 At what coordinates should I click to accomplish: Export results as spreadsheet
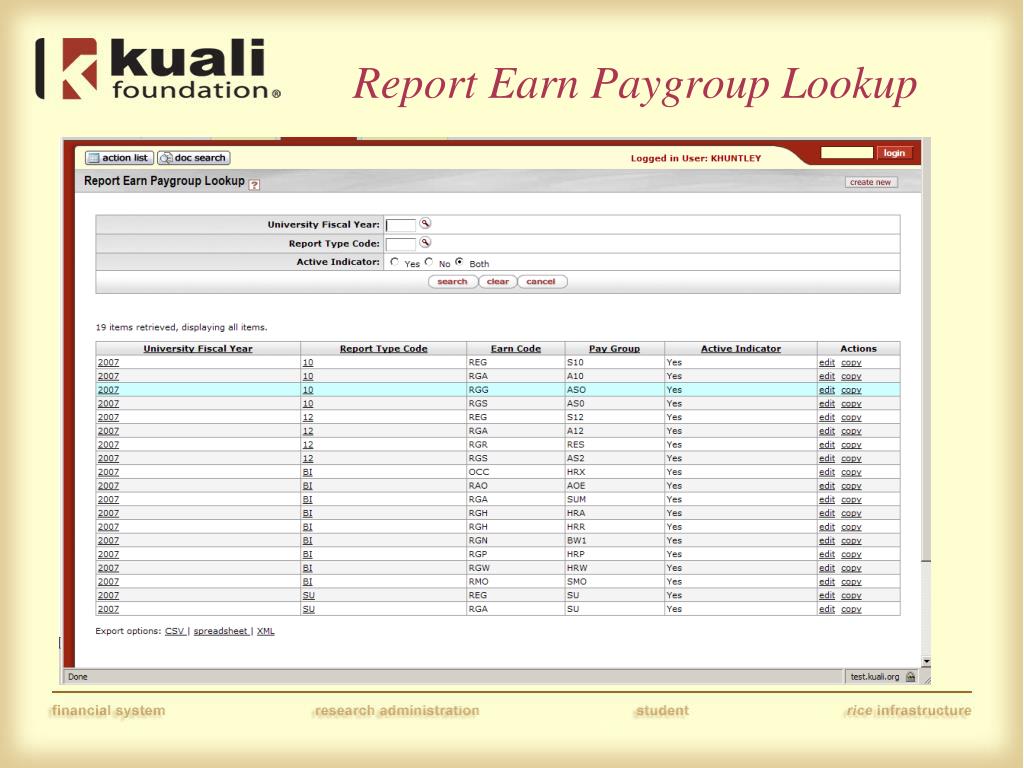tap(221, 631)
